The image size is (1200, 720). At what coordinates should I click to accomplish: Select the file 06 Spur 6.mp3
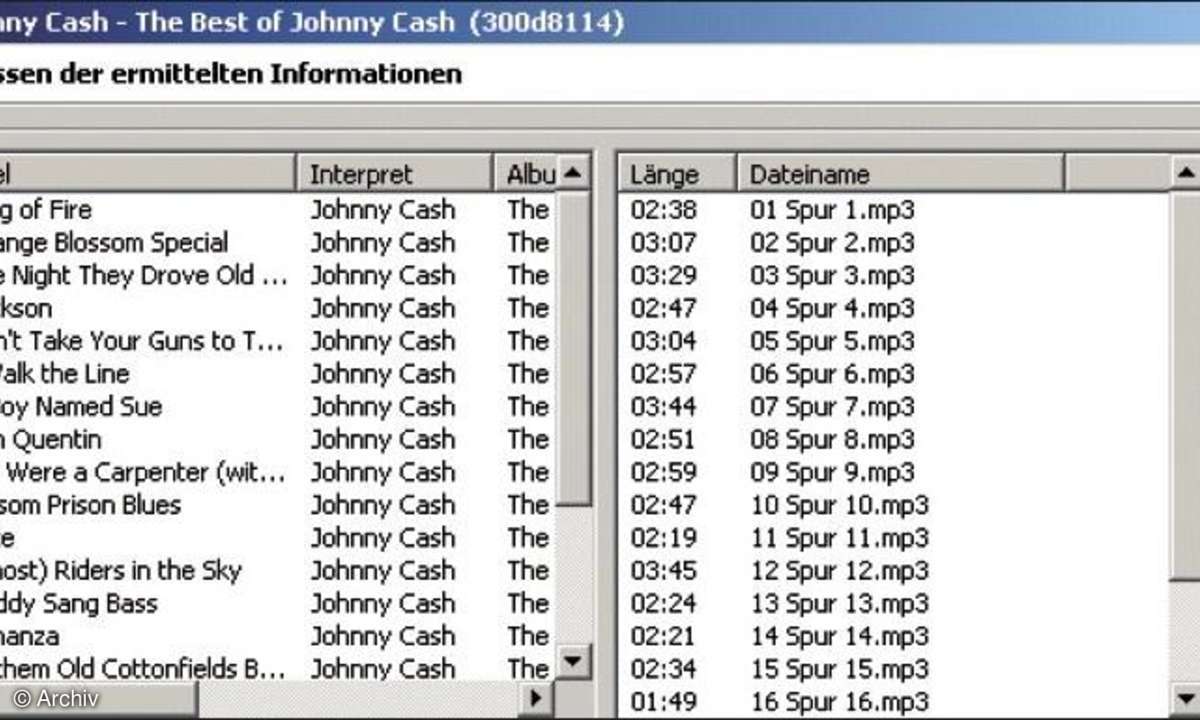point(832,374)
